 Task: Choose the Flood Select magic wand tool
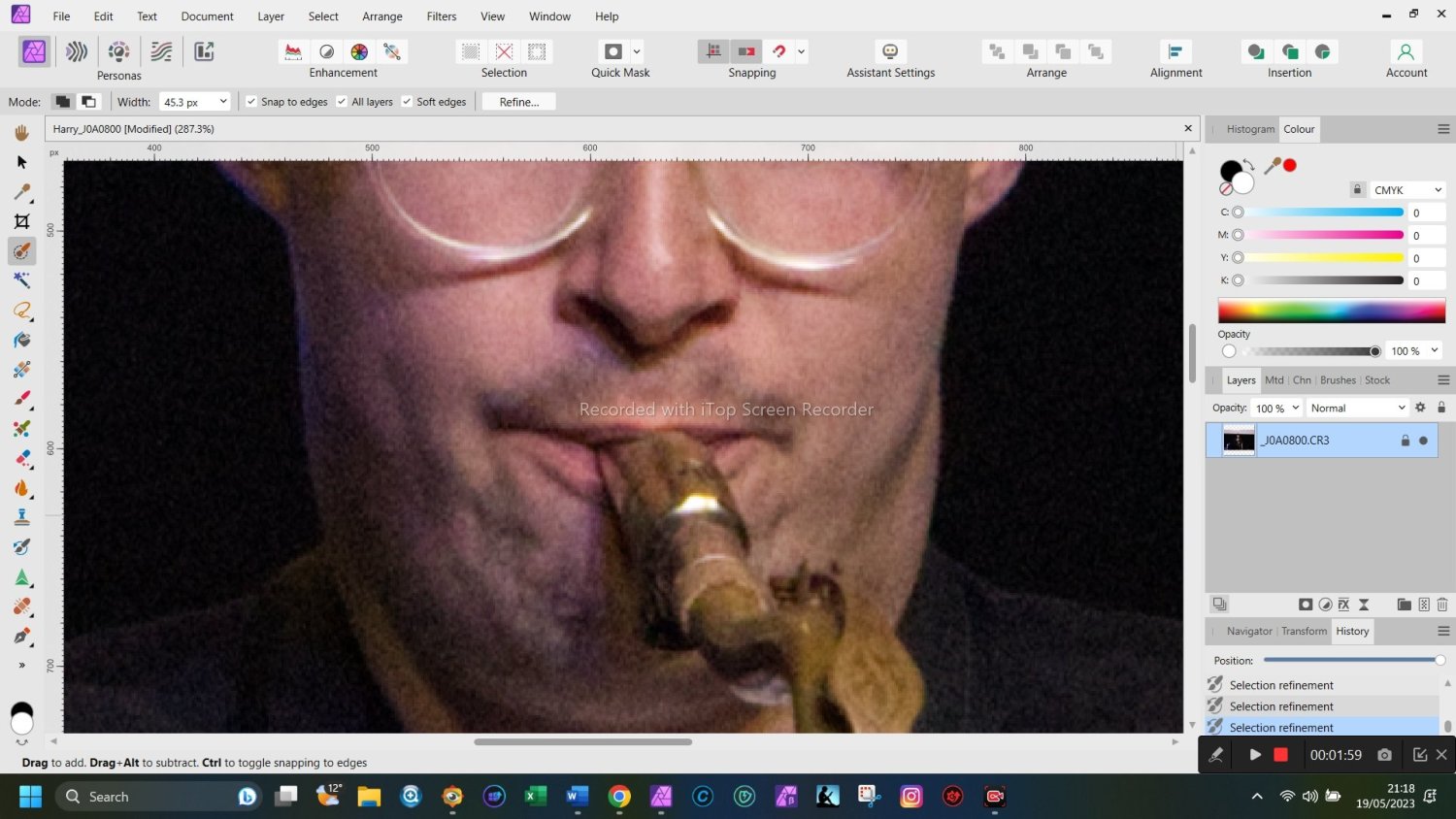click(x=21, y=280)
